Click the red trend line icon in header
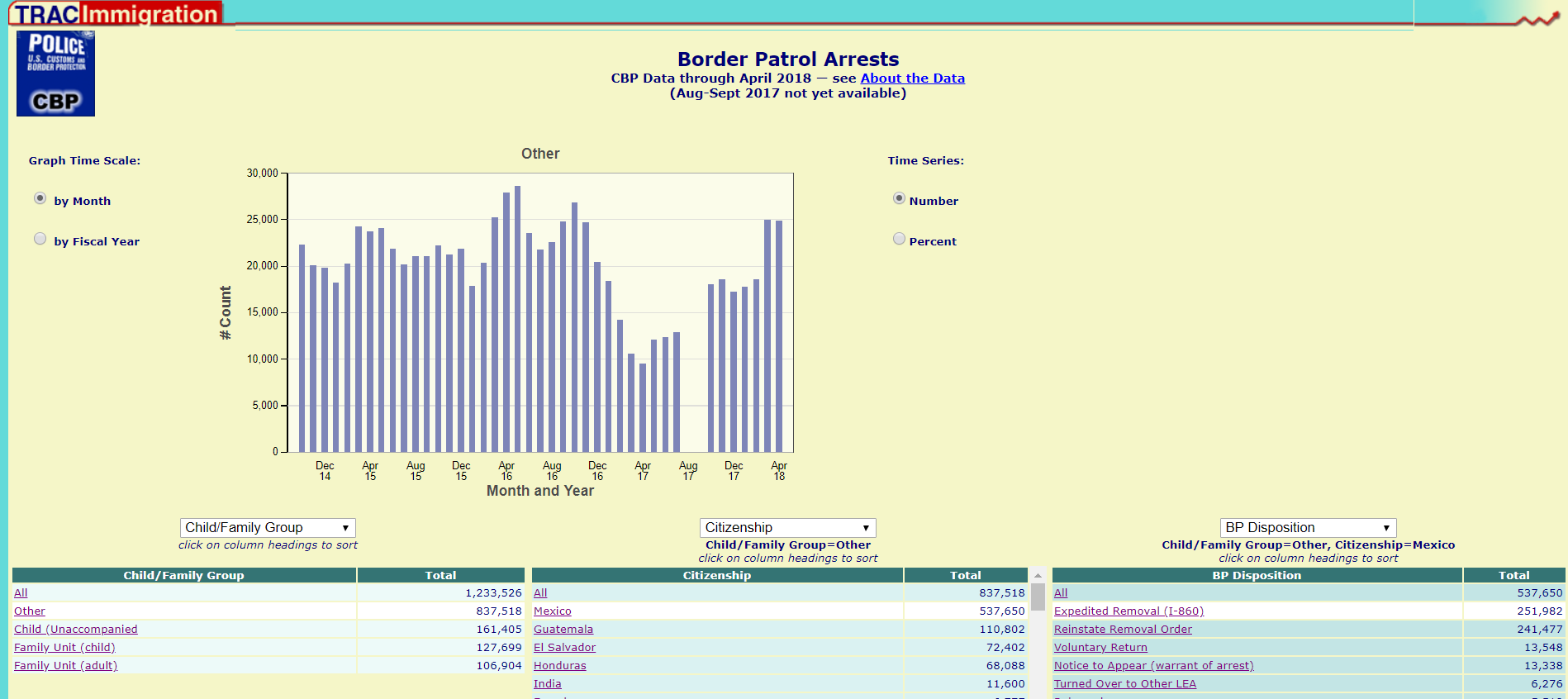 (x=1537, y=18)
